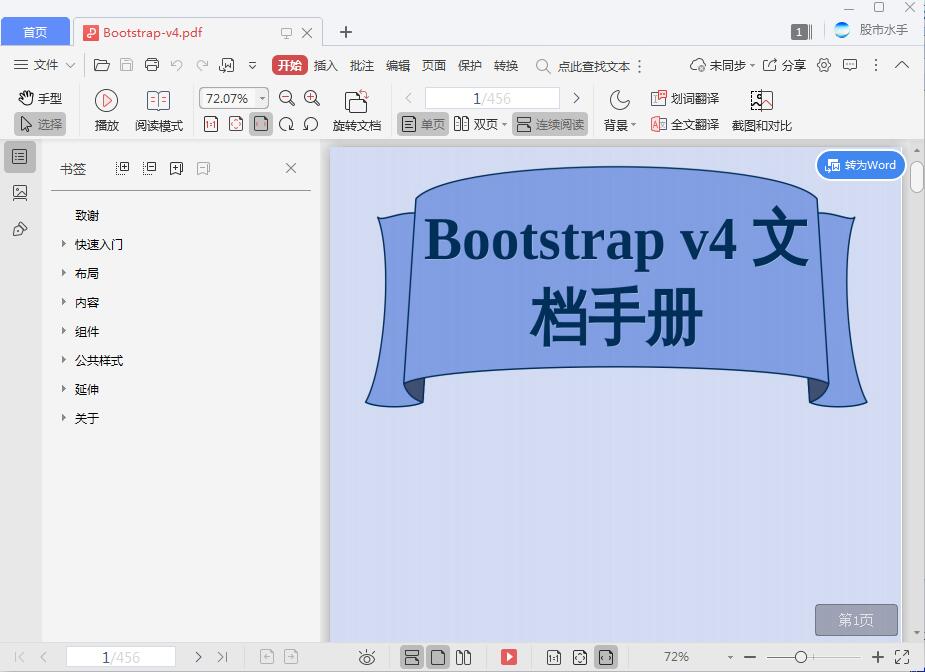Open 背景 background dropdown
The image size is (925, 672).
(619, 111)
